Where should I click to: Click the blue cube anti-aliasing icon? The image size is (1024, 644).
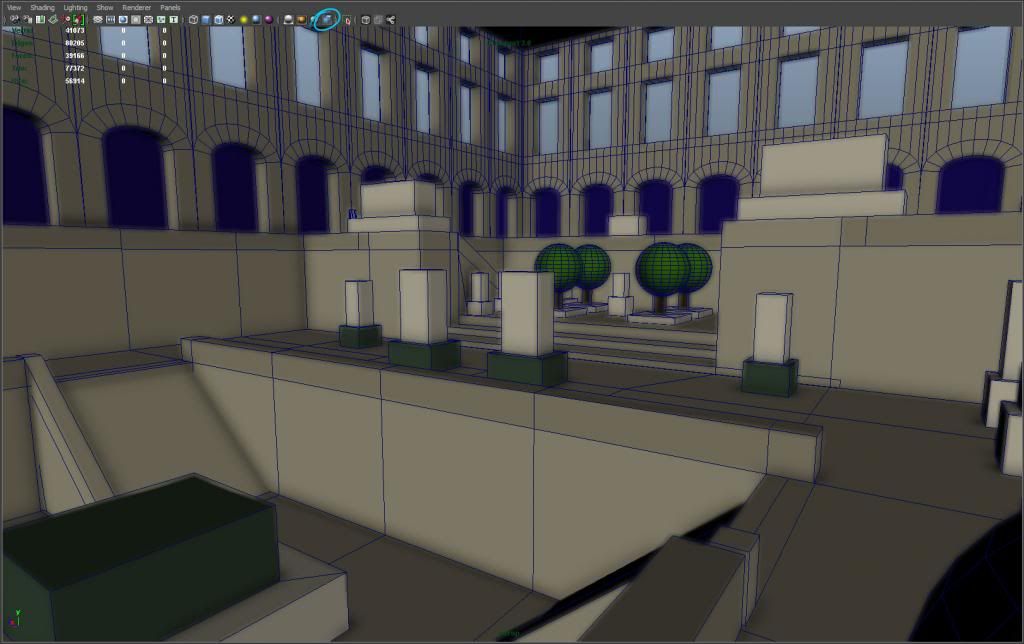pos(327,20)
